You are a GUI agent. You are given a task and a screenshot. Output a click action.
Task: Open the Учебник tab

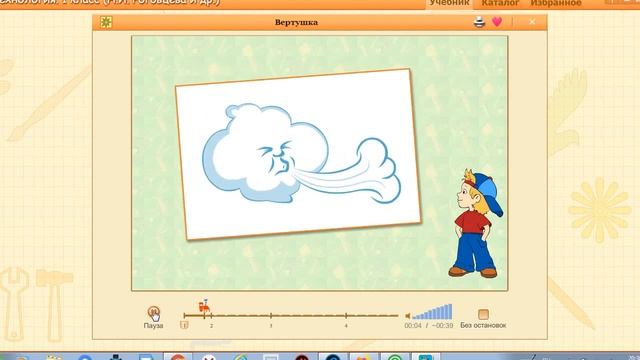[449, 3]
